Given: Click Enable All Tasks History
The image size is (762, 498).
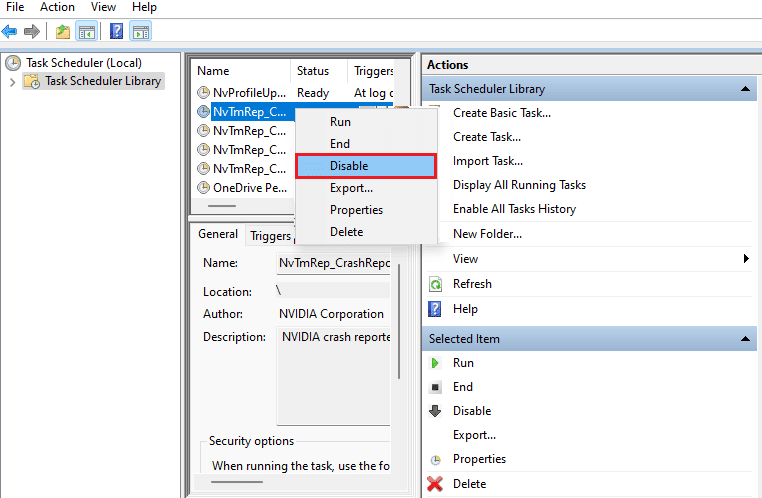Looking at the screenshot, I should (x=514, y=209).
